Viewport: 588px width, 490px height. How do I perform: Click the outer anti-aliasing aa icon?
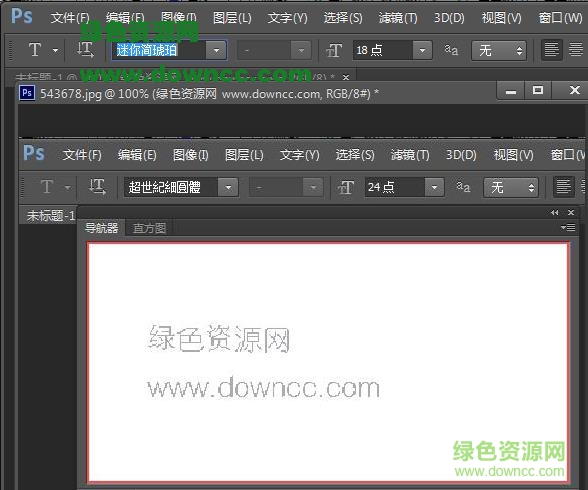(451, 49)
